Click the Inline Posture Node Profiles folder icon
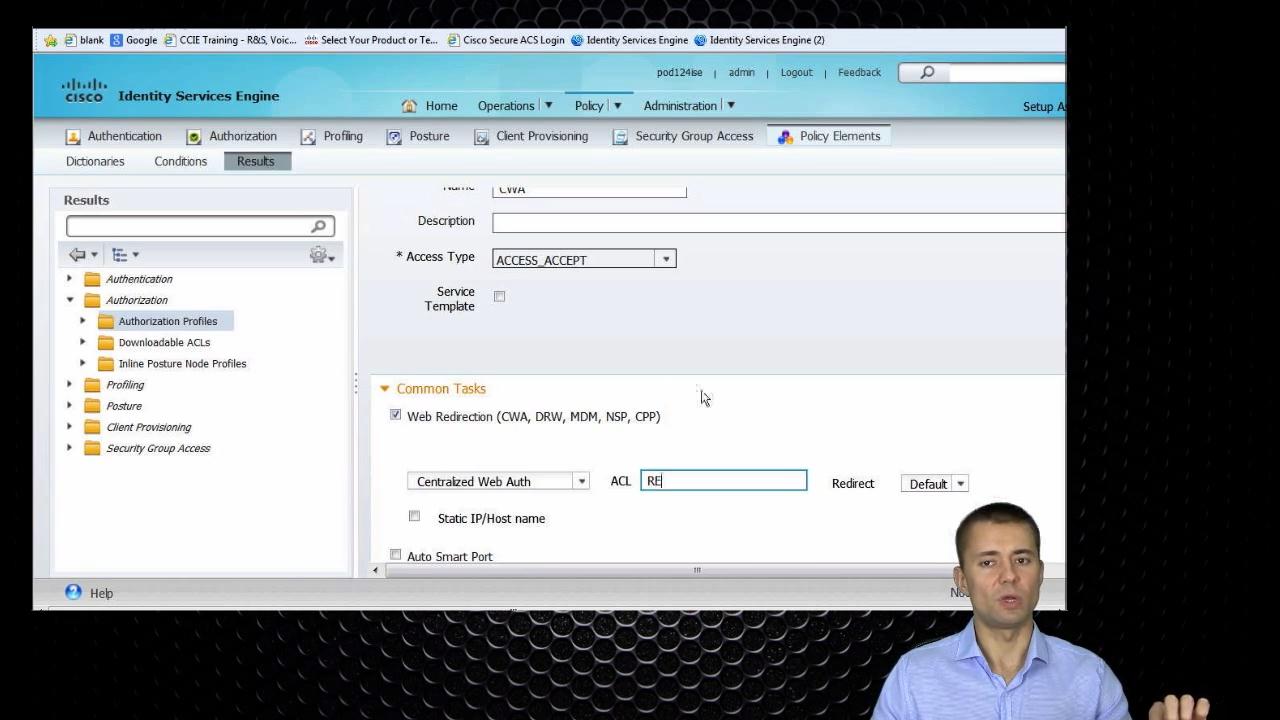Screen dimensions: 1280x720 pyautogui.click(x=106, y=363)
